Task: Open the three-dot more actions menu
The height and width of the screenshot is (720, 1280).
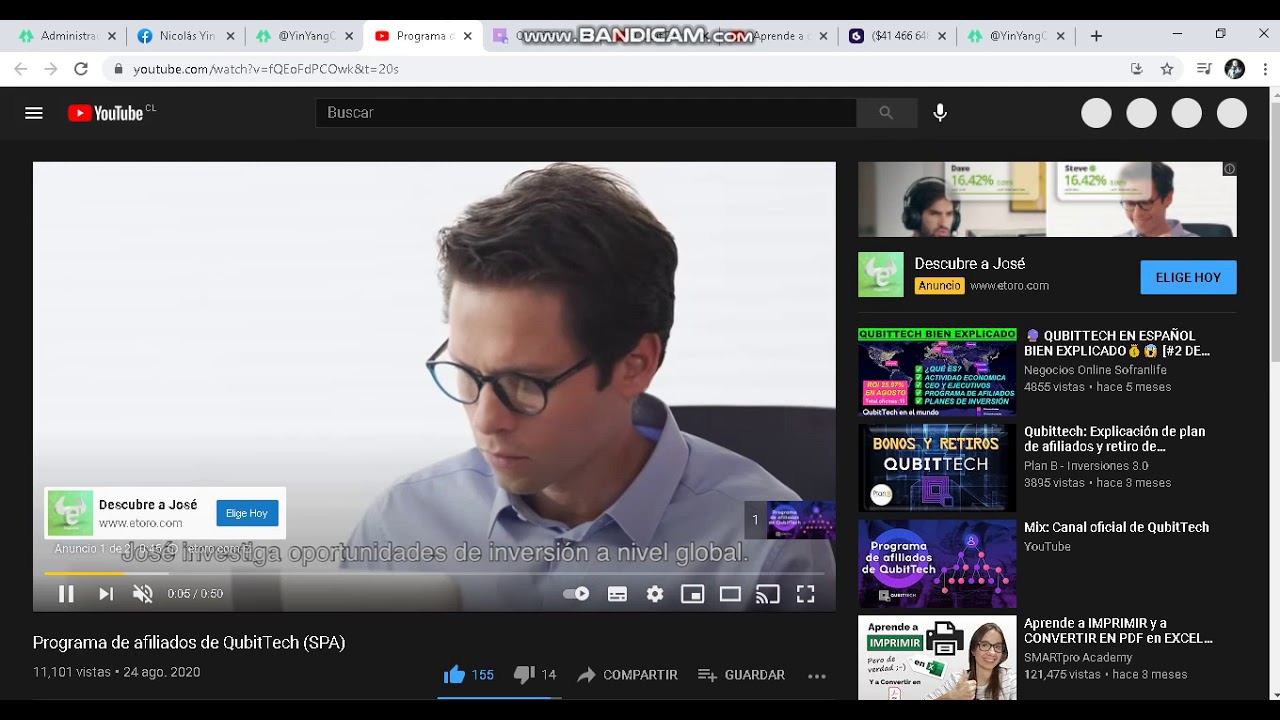Action: [817, 676]
